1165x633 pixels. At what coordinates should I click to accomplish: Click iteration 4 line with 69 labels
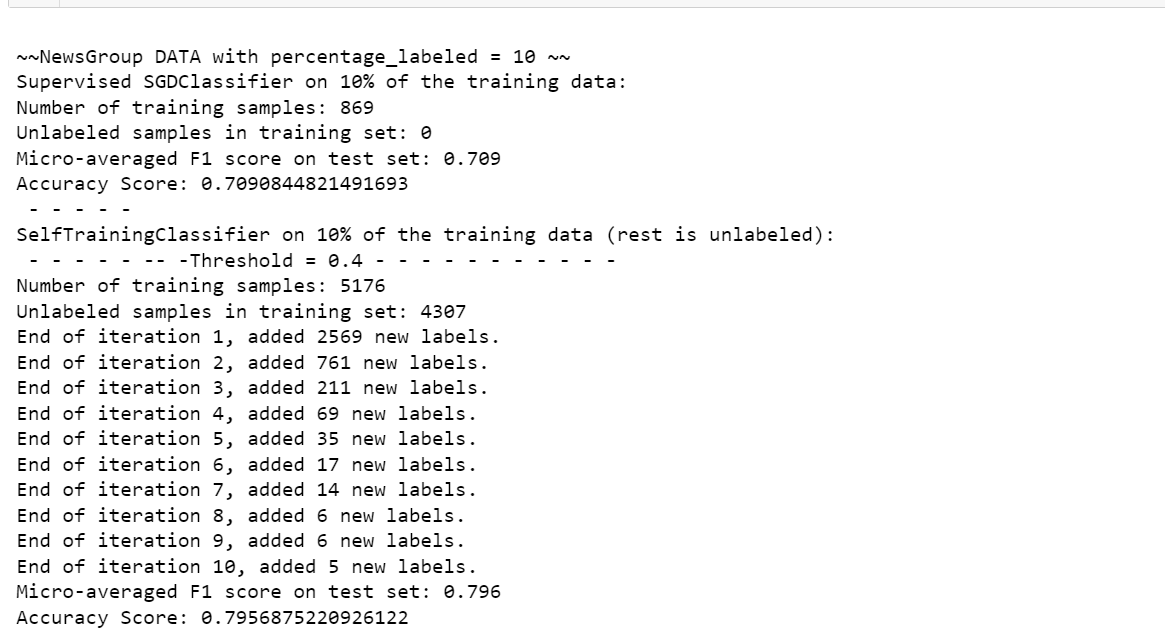click(246, 414)
